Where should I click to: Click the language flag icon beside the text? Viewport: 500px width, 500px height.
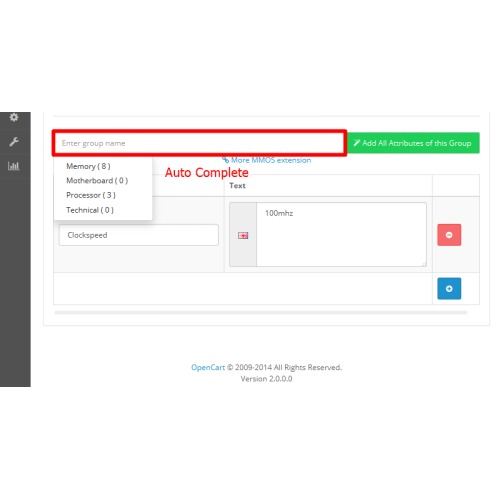pos(243,236)
